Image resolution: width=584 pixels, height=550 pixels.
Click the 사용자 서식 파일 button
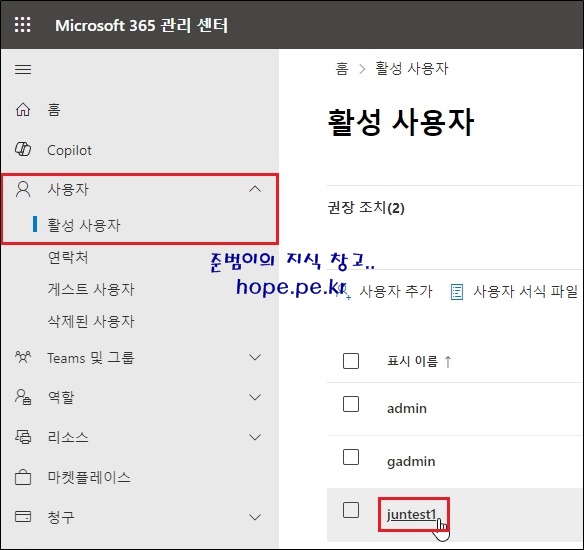click(x=514, y=292)
